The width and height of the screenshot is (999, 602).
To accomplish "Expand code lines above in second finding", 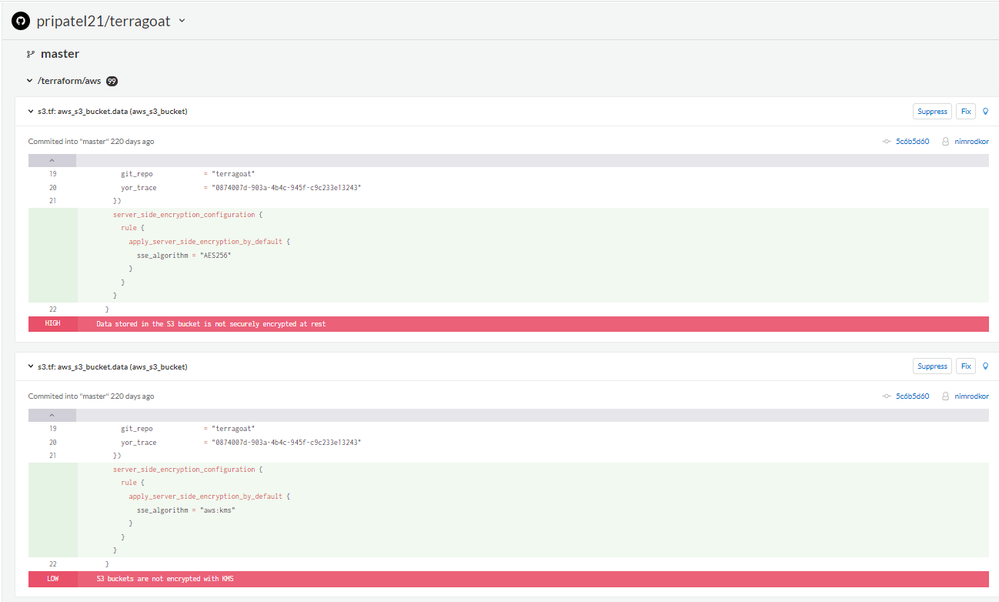I will pos(53,415).
